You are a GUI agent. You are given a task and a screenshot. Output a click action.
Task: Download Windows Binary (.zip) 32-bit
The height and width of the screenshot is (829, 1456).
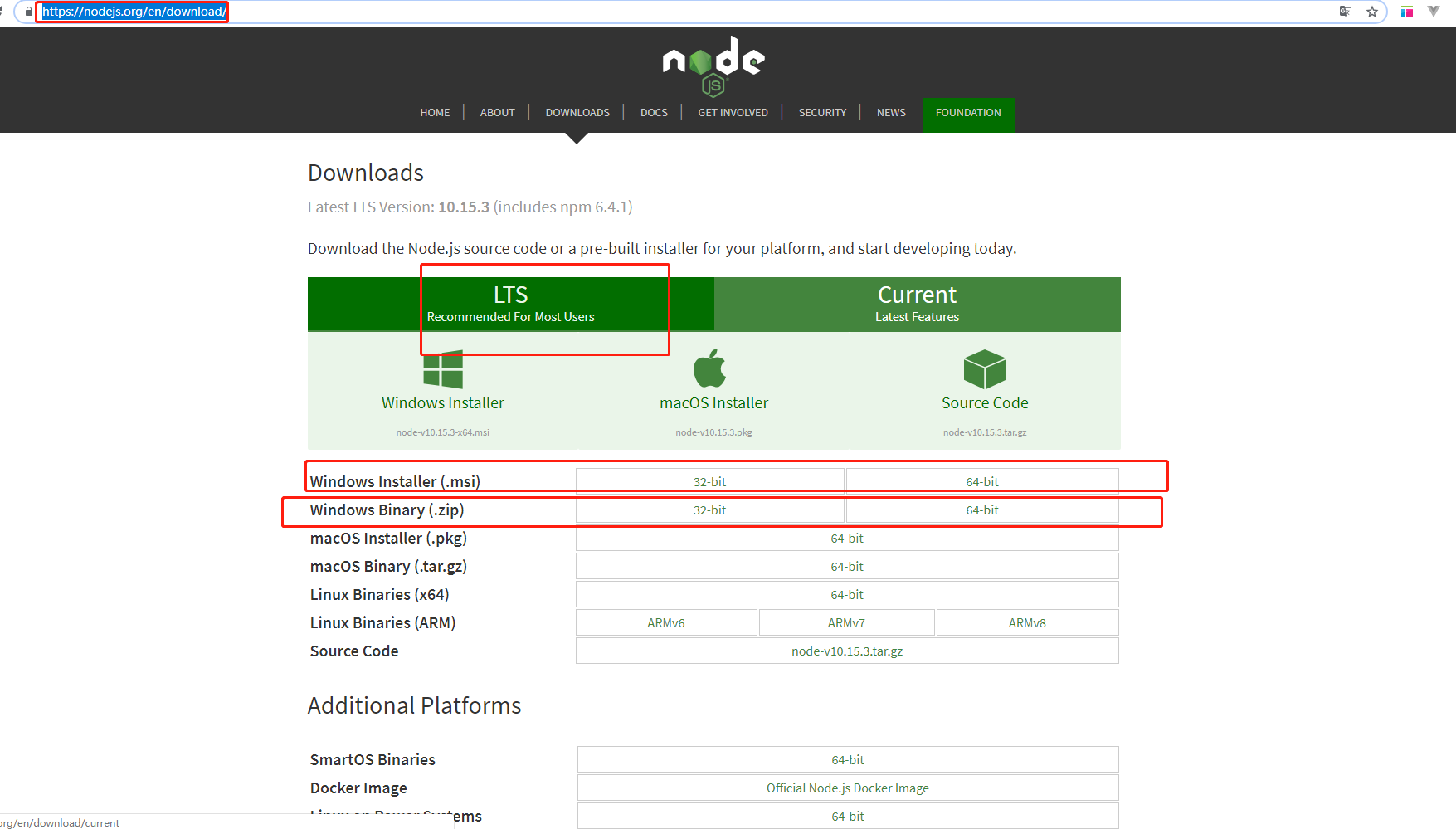click(709, 510)
